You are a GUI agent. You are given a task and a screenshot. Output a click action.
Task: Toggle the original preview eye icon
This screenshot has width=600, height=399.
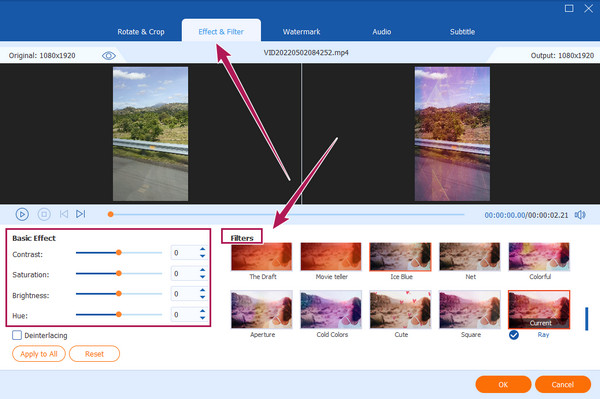pyautogui.click(x=109, y=56)
